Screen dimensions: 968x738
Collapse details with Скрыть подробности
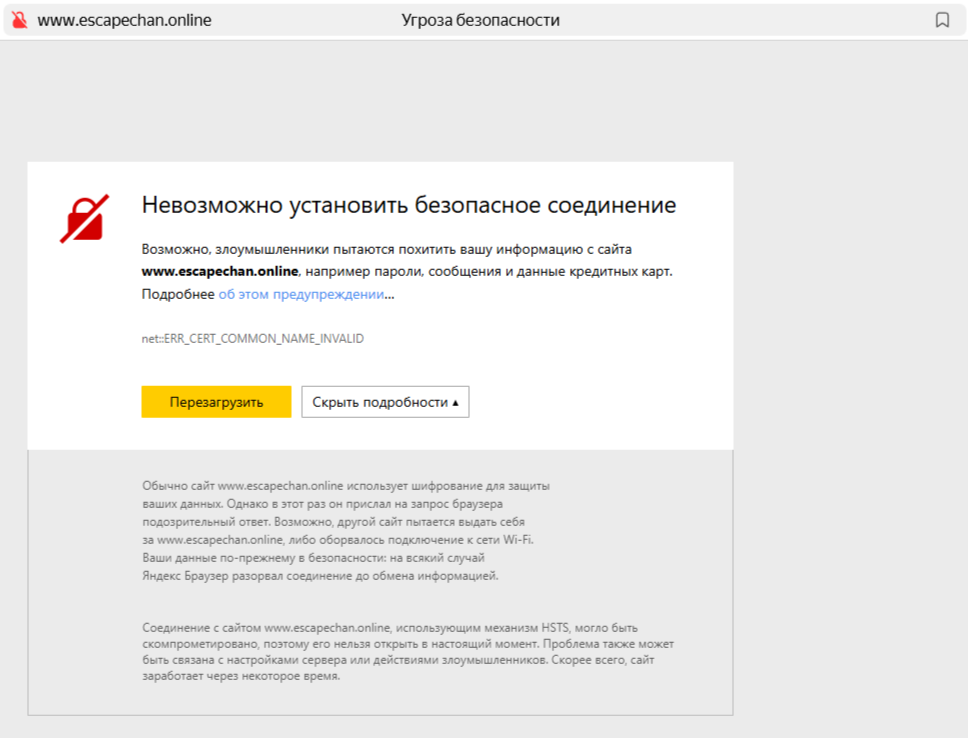point(385,402)
